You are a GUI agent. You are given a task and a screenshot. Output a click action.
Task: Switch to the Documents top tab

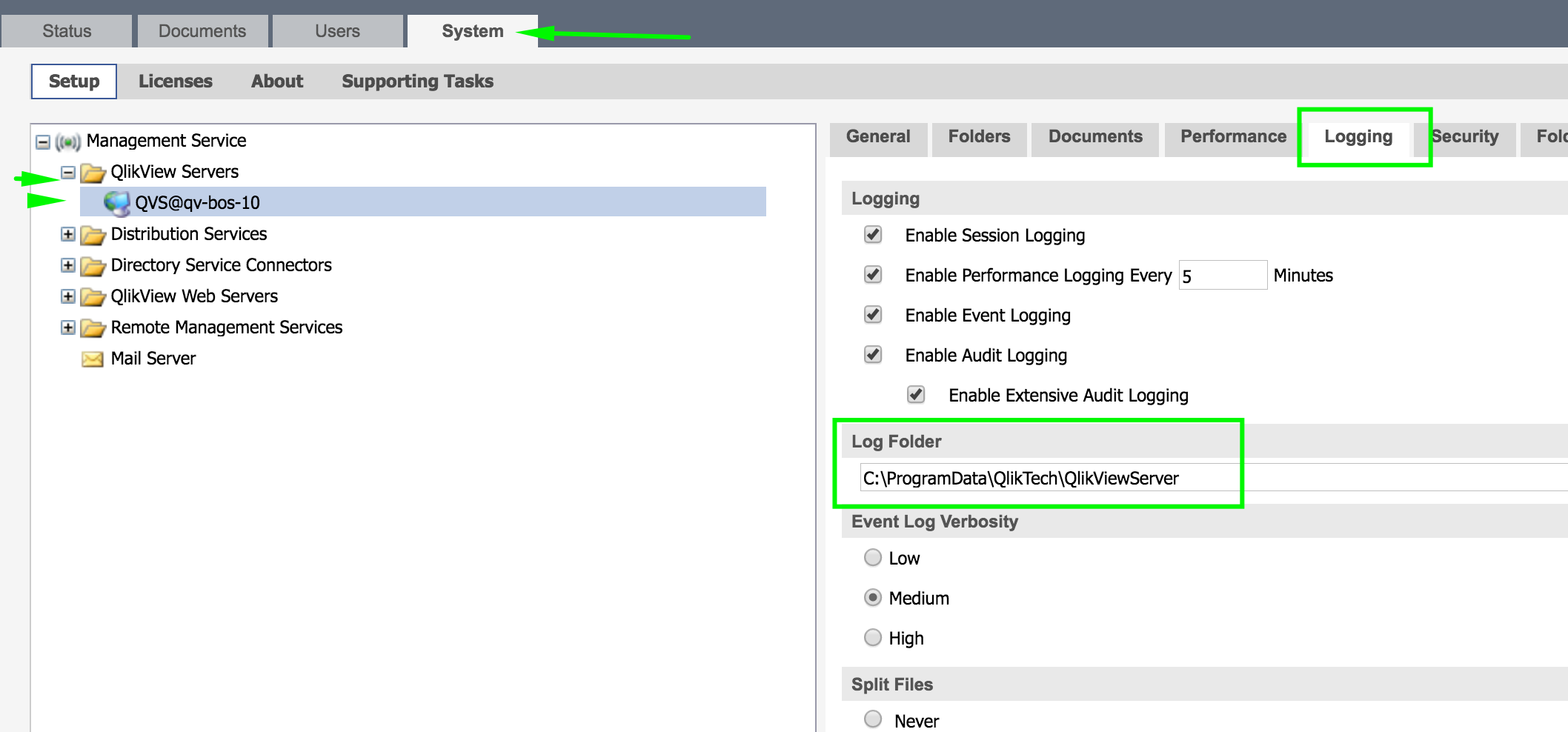click(202, 31)
